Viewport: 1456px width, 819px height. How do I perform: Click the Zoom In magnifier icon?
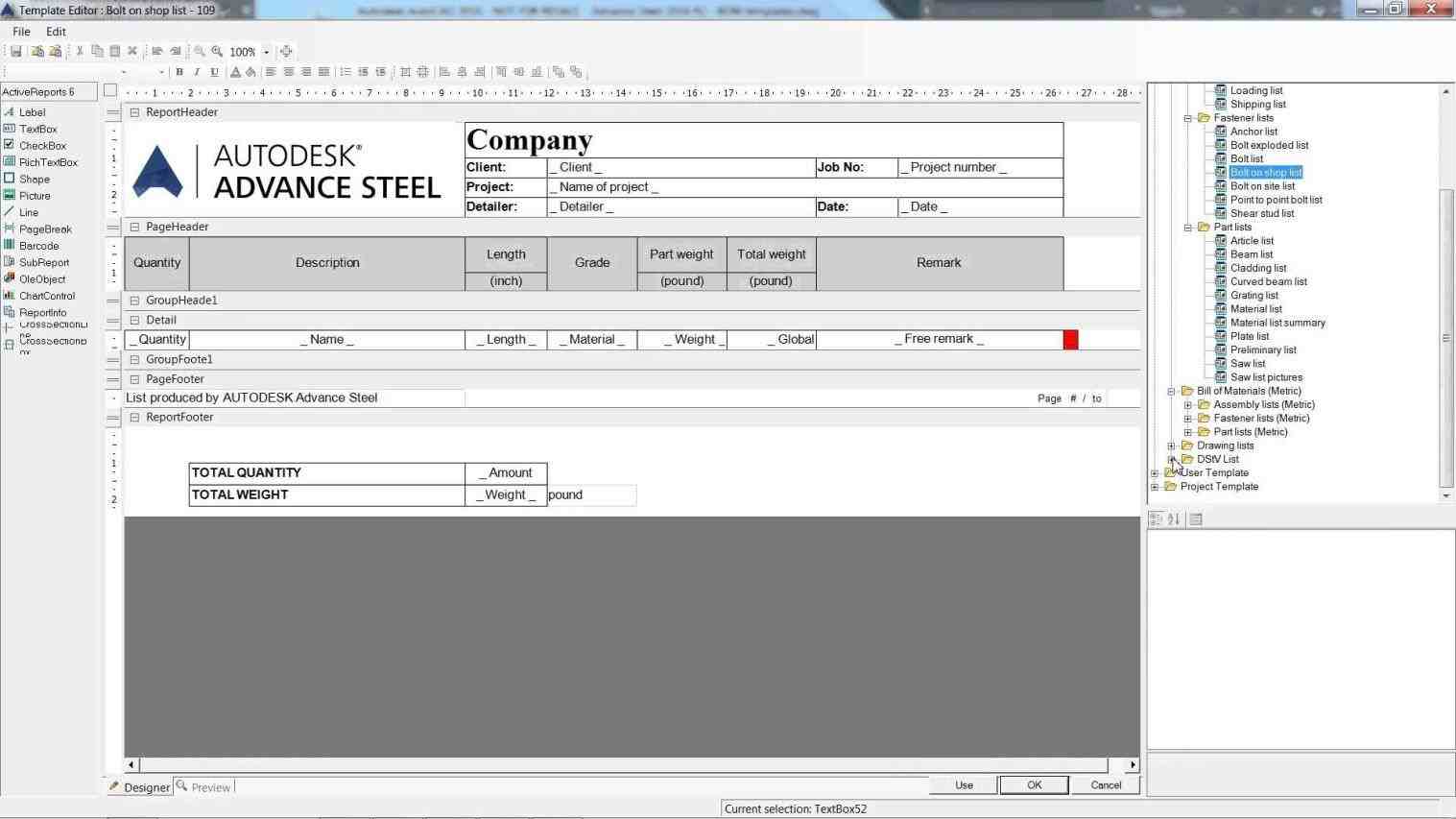[217, 51]
